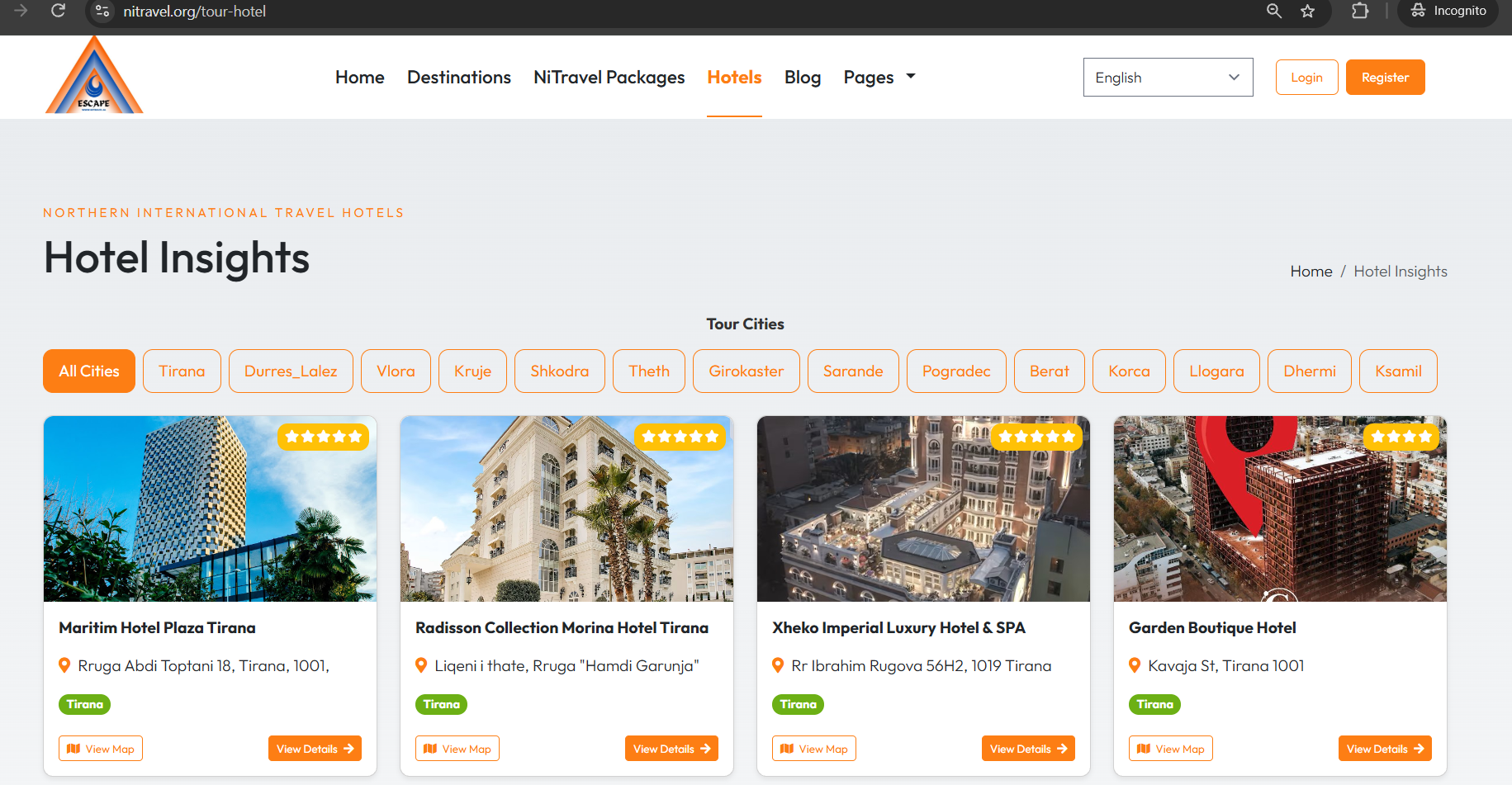Filter hotels by Durres_Lalez
Viewport: 1512px width, 785px height.
(291, 371)
